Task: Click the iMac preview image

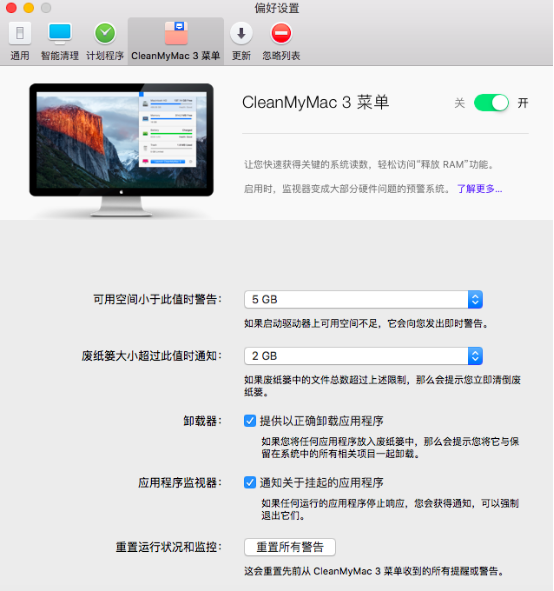Action: 121,150
